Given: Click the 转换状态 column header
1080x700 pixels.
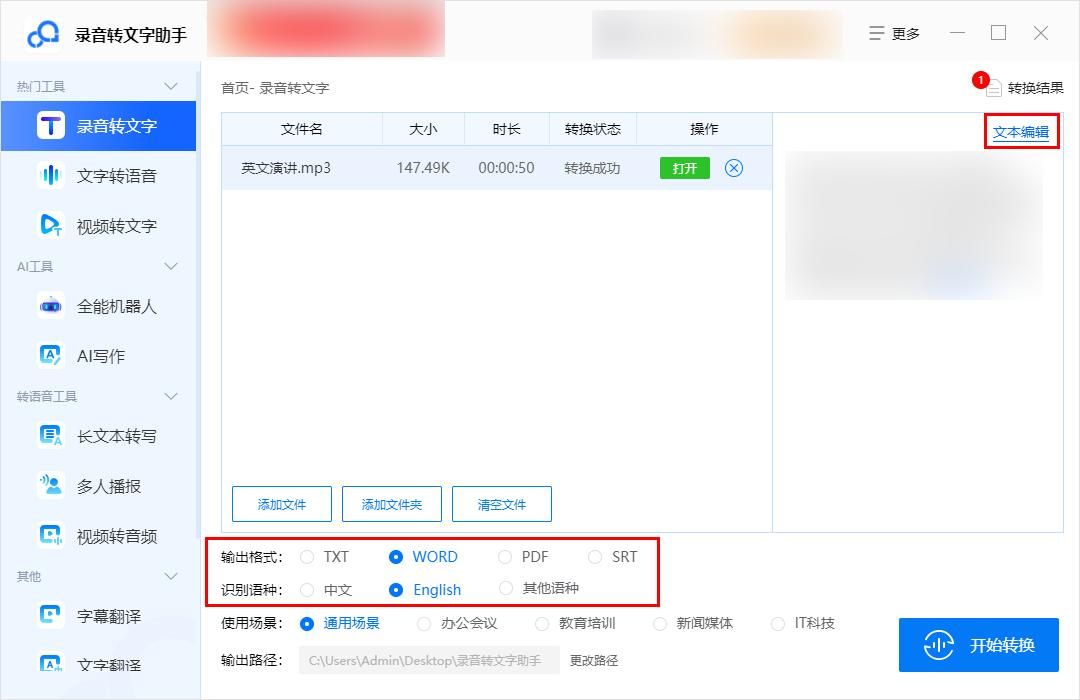Looking at the screenshot, I should [x=593, y=129].
